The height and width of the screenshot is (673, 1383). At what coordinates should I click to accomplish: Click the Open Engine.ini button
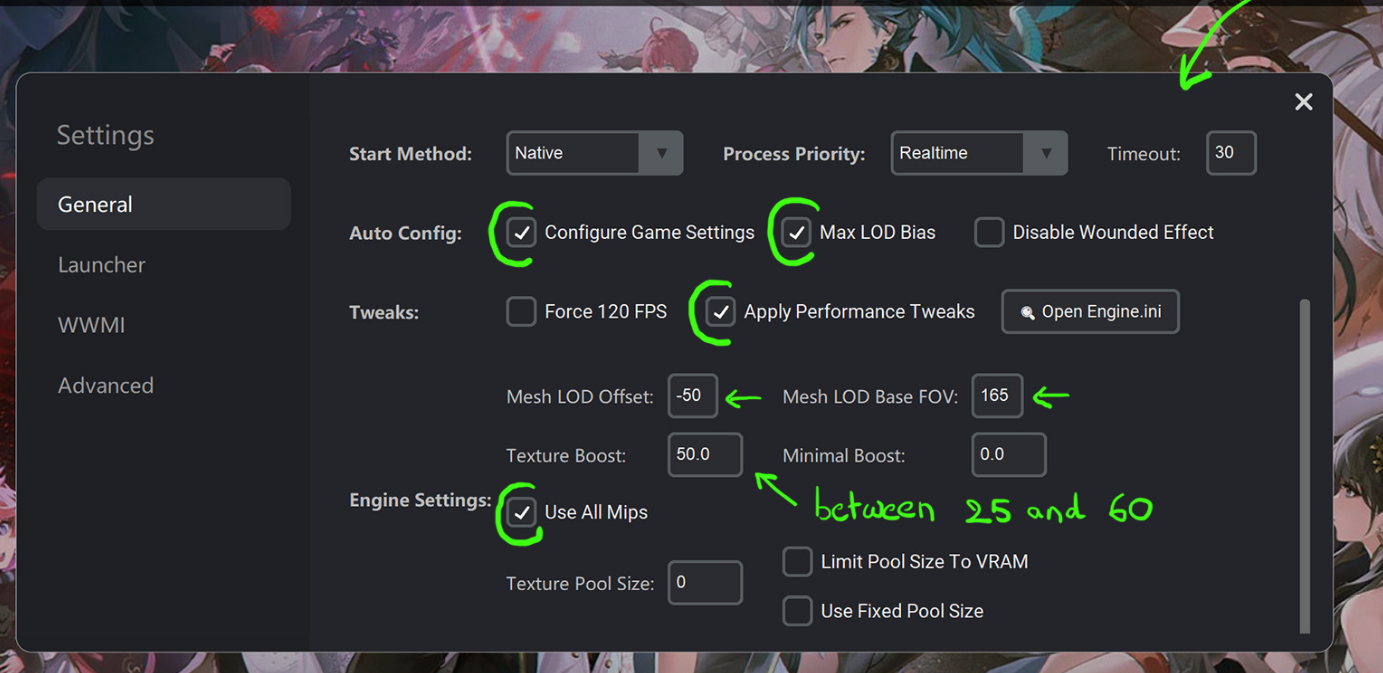coord(1090,312)
